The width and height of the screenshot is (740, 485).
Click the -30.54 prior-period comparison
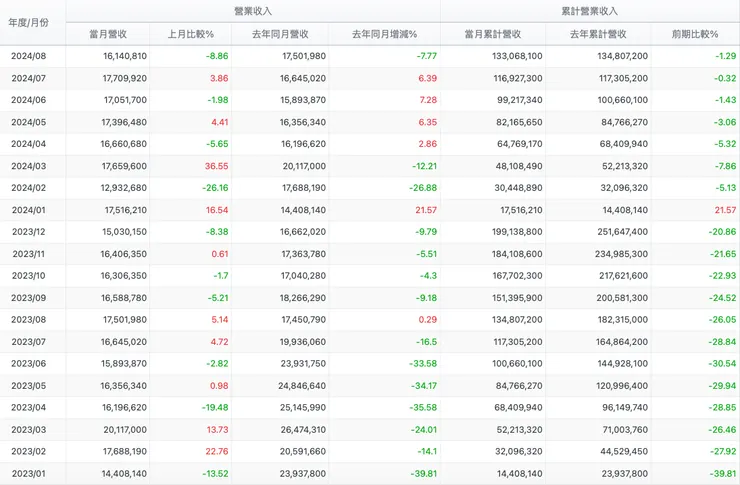coord(723,363)
